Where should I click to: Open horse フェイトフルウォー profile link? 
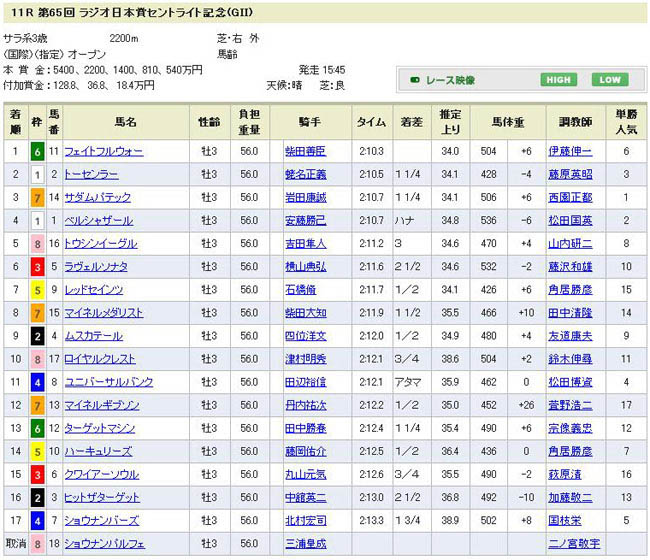tap(103, 152)
